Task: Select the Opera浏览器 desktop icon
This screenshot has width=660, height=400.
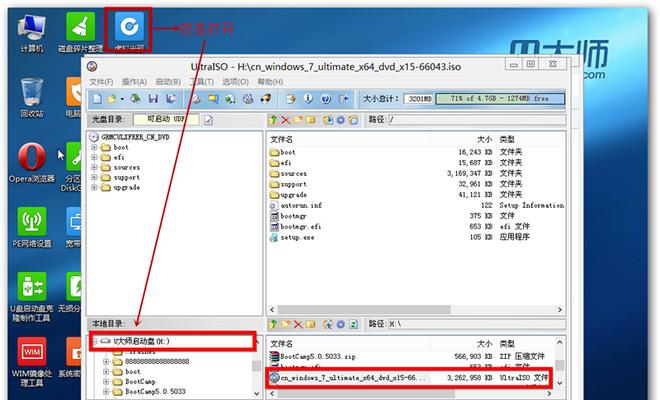Action: click(32, 163)
